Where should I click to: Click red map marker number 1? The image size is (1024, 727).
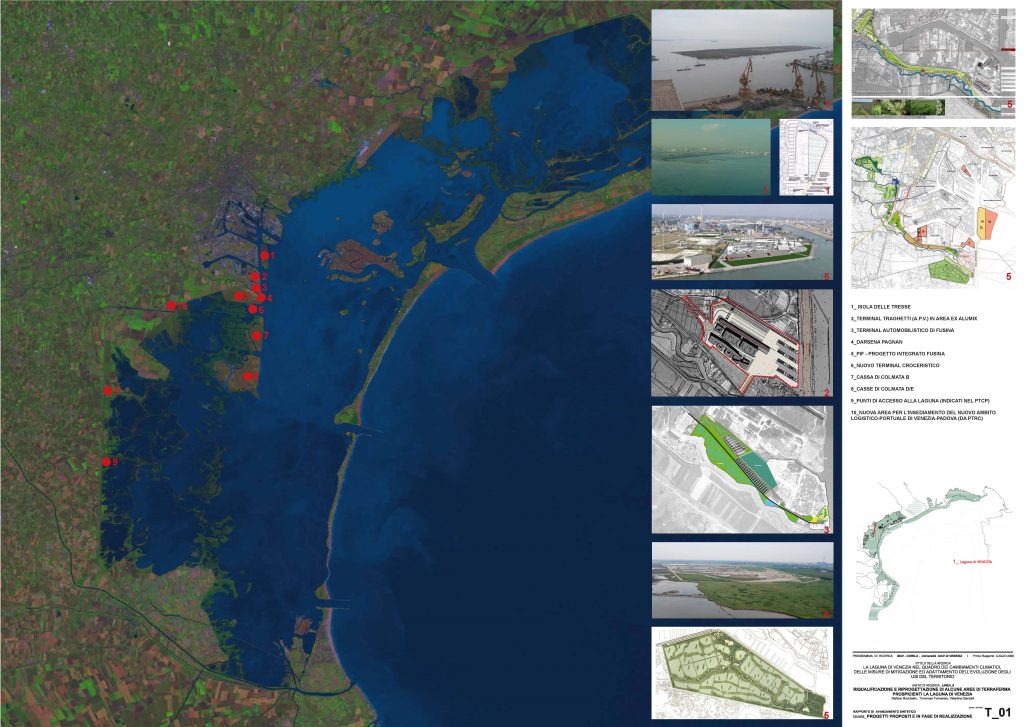pyautogui.click(x=264, y=257)
